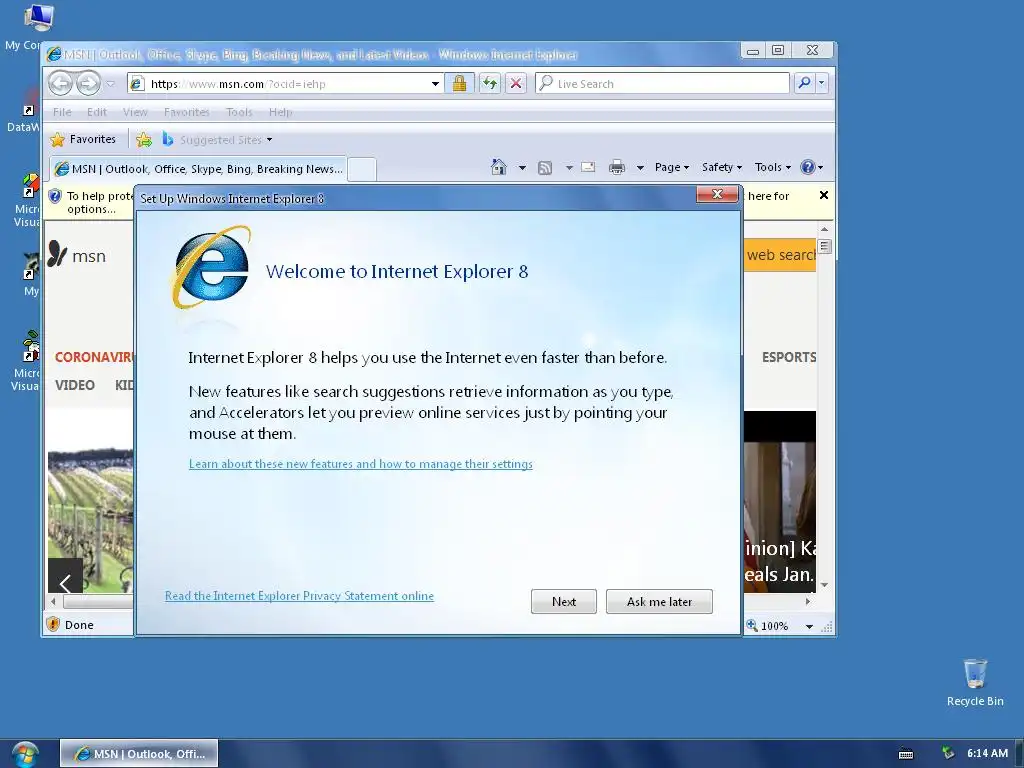
Task: Click the MSN taskbar button
Action: 139,754
